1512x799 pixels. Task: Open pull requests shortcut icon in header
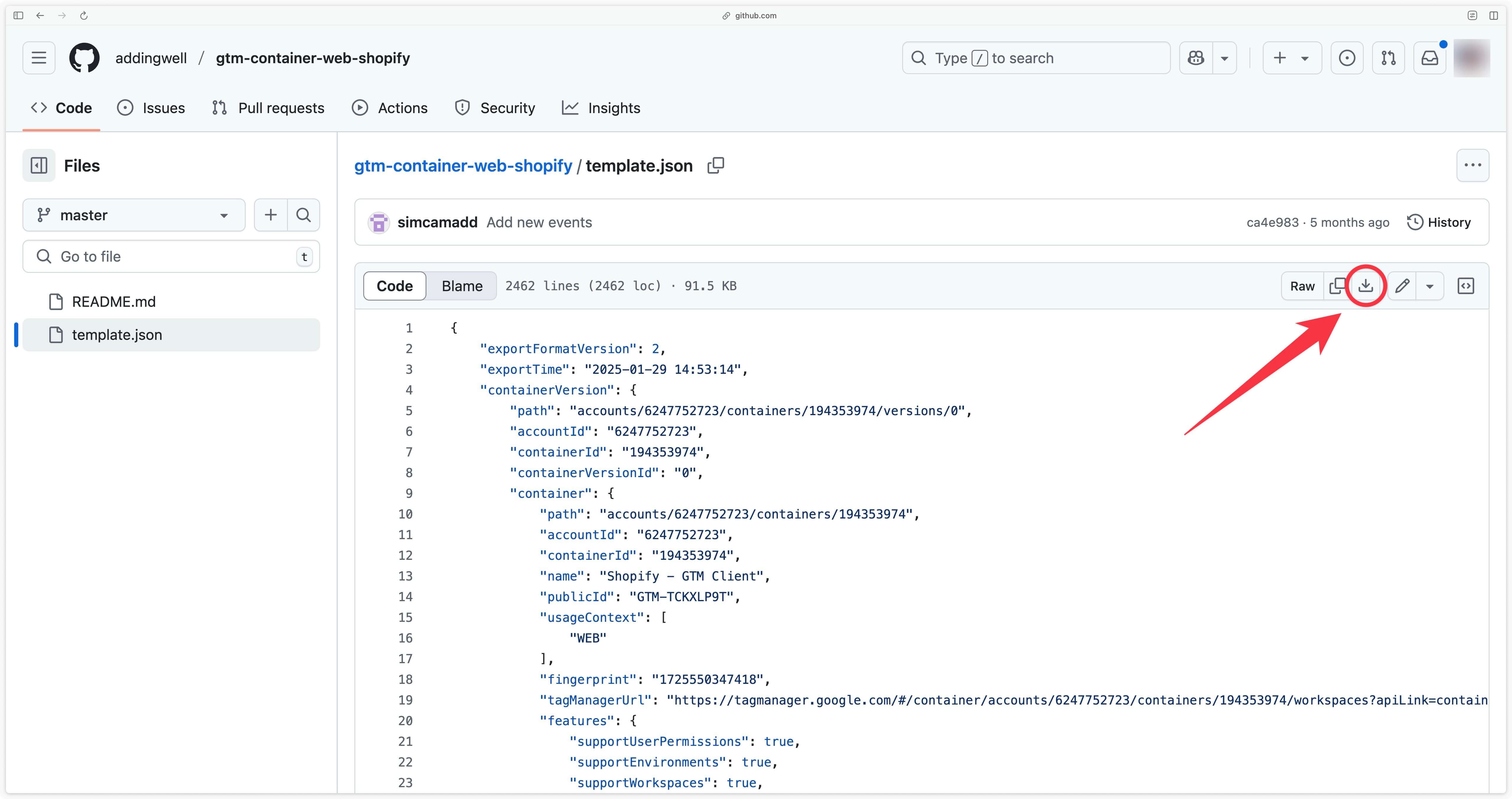click(x=1388, y=58)
